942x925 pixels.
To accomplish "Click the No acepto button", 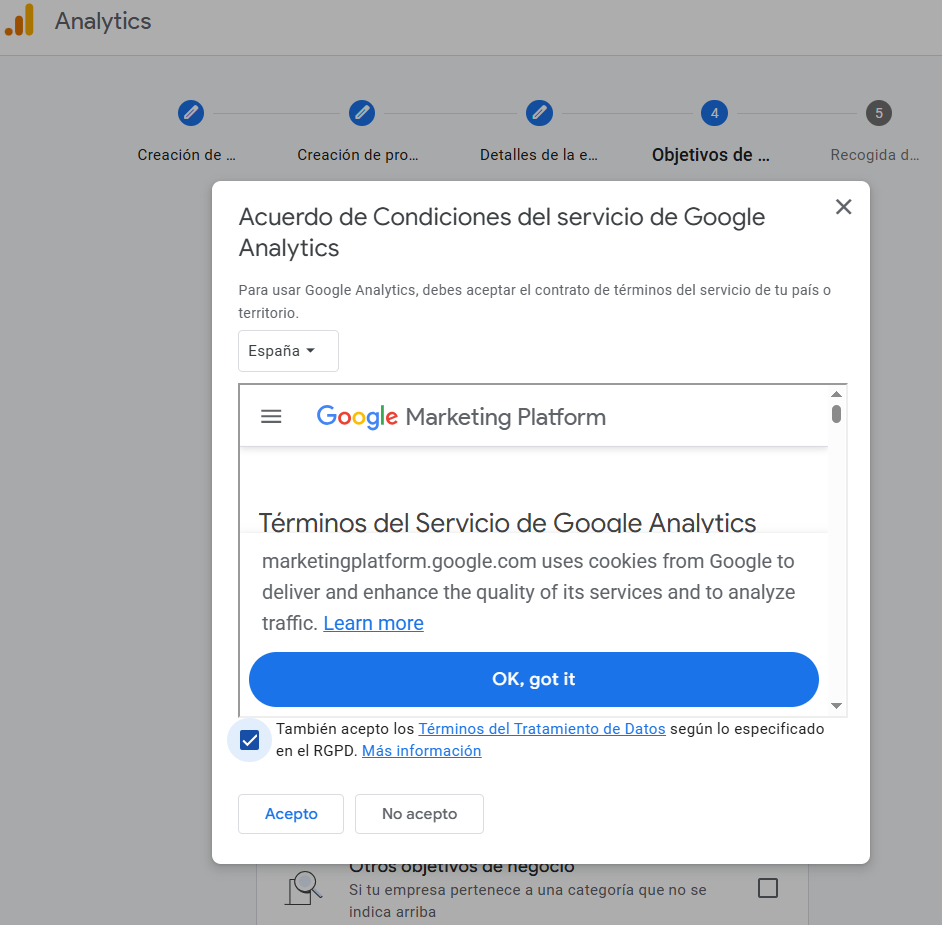I will coord(419,814).
